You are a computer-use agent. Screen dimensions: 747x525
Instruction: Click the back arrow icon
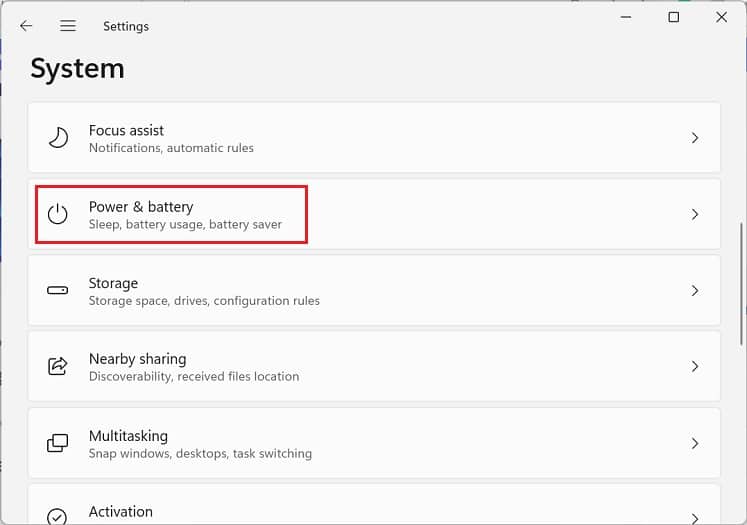pyautogui.click(x=26, y=26)
